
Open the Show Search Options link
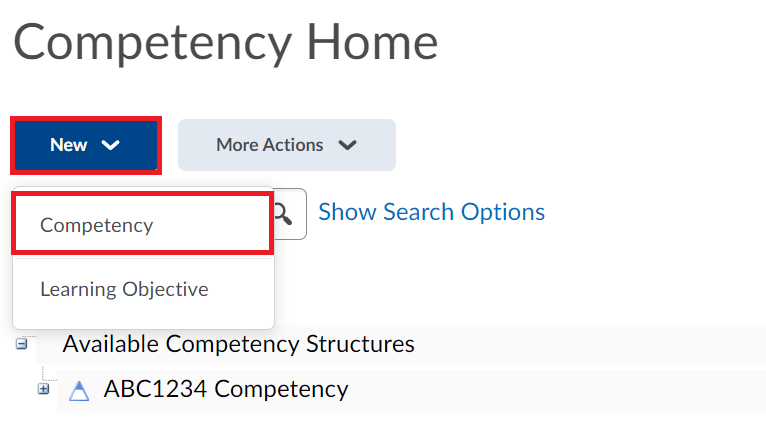pyautogui.click(x=431, y=212)
